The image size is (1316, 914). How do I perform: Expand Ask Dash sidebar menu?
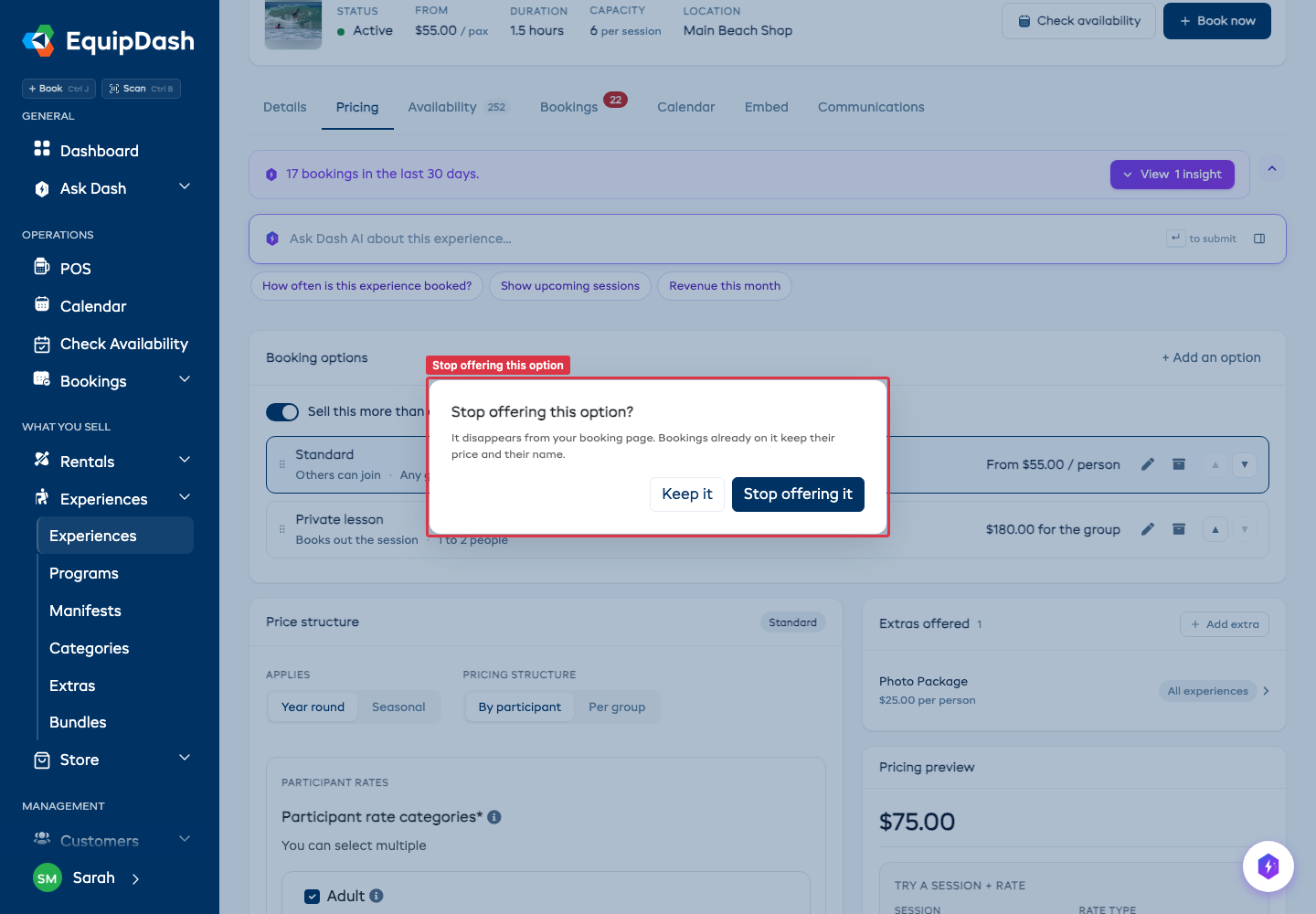pos(185,186)
